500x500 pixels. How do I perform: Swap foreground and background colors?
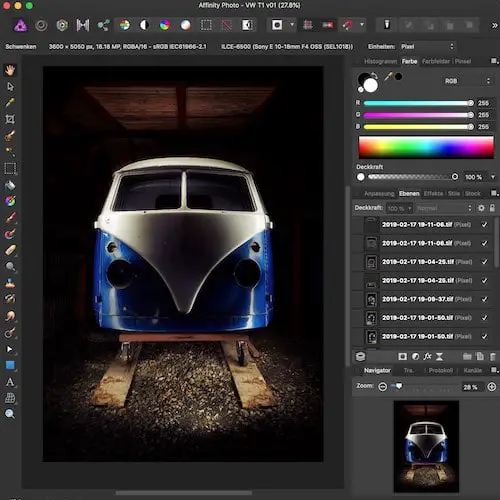(375, 75)
